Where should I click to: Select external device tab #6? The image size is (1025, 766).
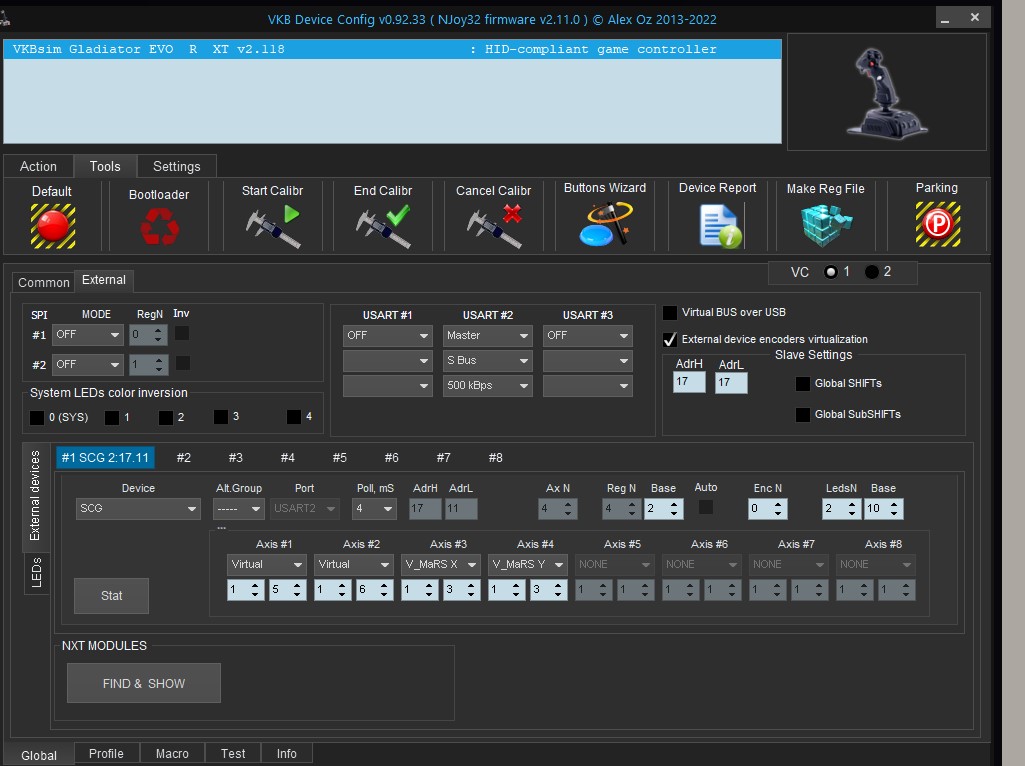pyautogui.click(x=392, y=458)
